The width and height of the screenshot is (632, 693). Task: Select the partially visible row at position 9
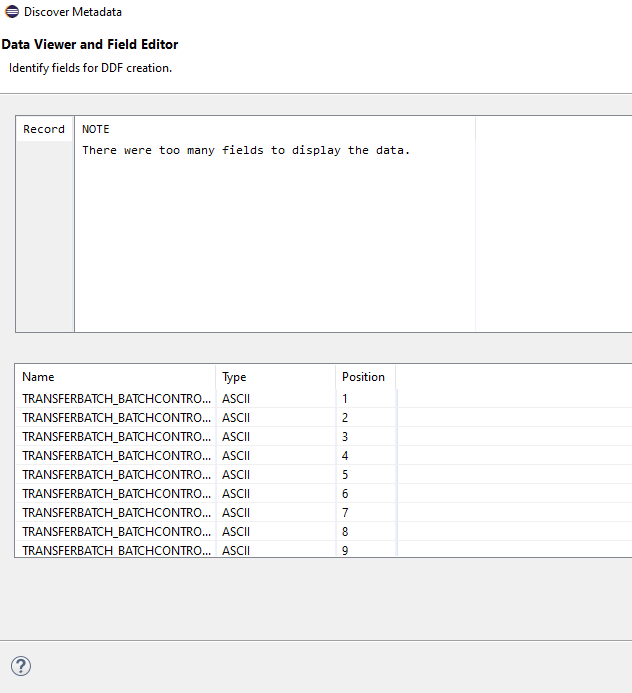(x=324, y=549)
